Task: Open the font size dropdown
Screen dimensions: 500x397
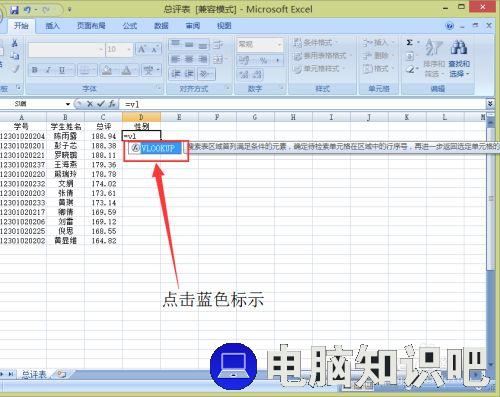Action: click(129, 50)
